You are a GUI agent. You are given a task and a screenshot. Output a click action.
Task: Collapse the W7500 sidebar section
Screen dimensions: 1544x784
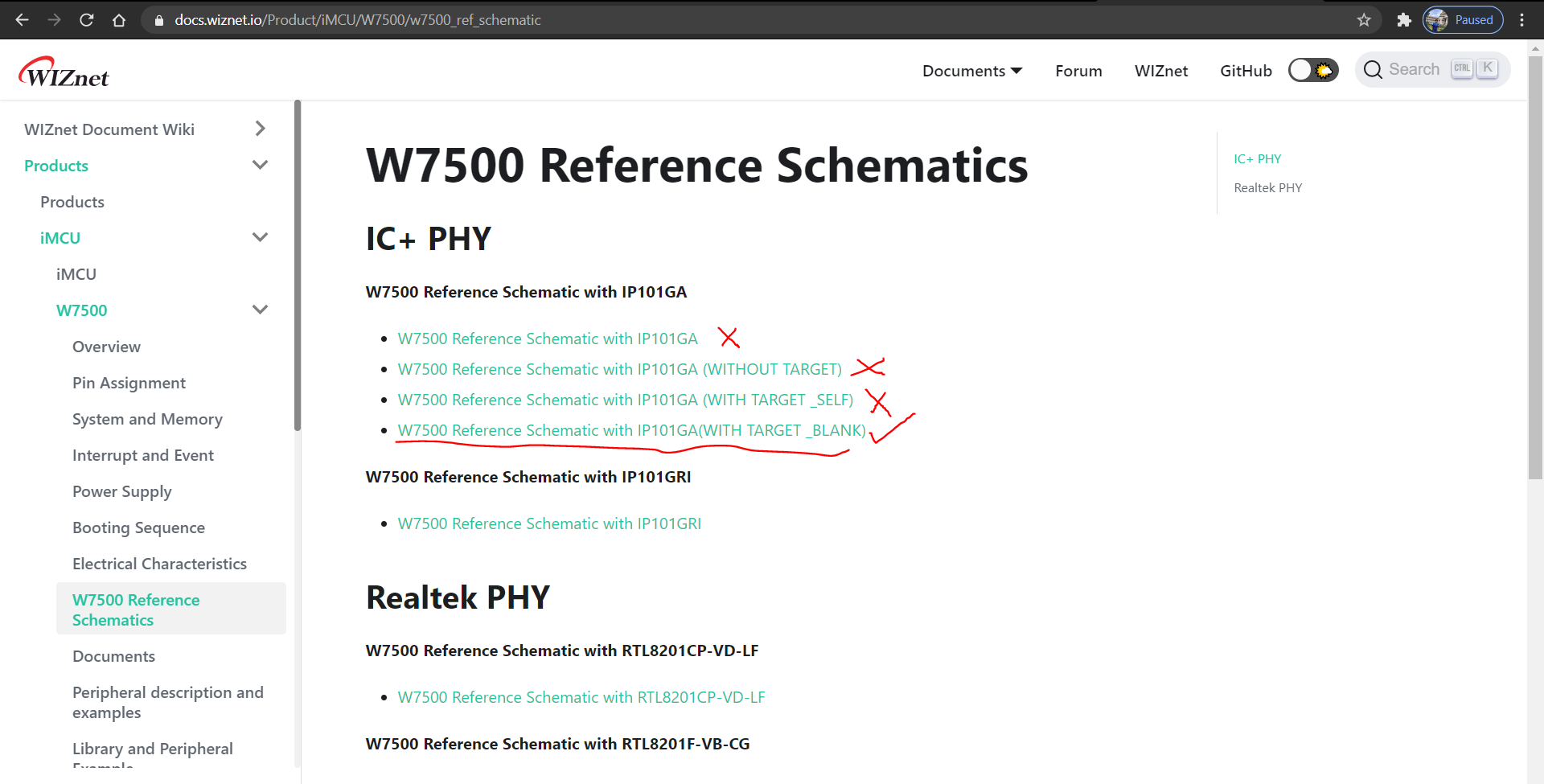pyautogui.click(x=260, y=309)
